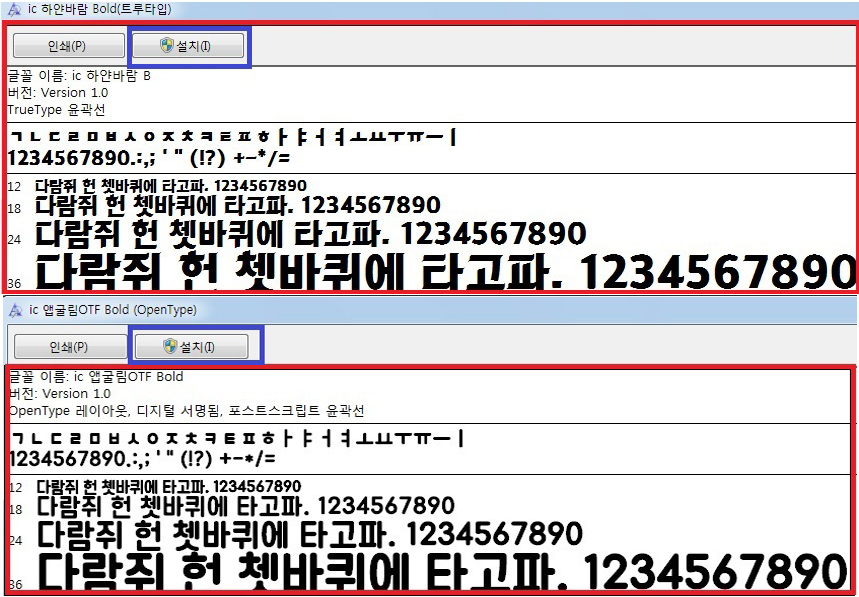Click the line '글꼴 이름: ic 앱굴림OTF Bold'
Viewport: 859px width, 597px height.
(x=96, y=377)
